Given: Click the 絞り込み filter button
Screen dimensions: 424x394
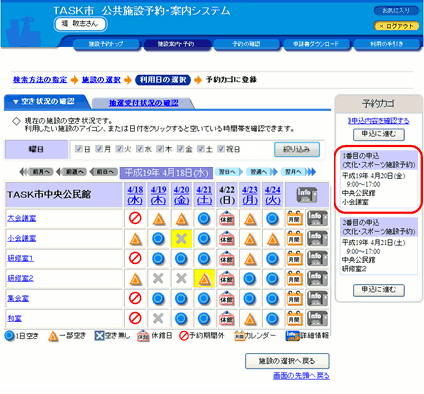Looking at the screenshot, I should click(297, 150).
